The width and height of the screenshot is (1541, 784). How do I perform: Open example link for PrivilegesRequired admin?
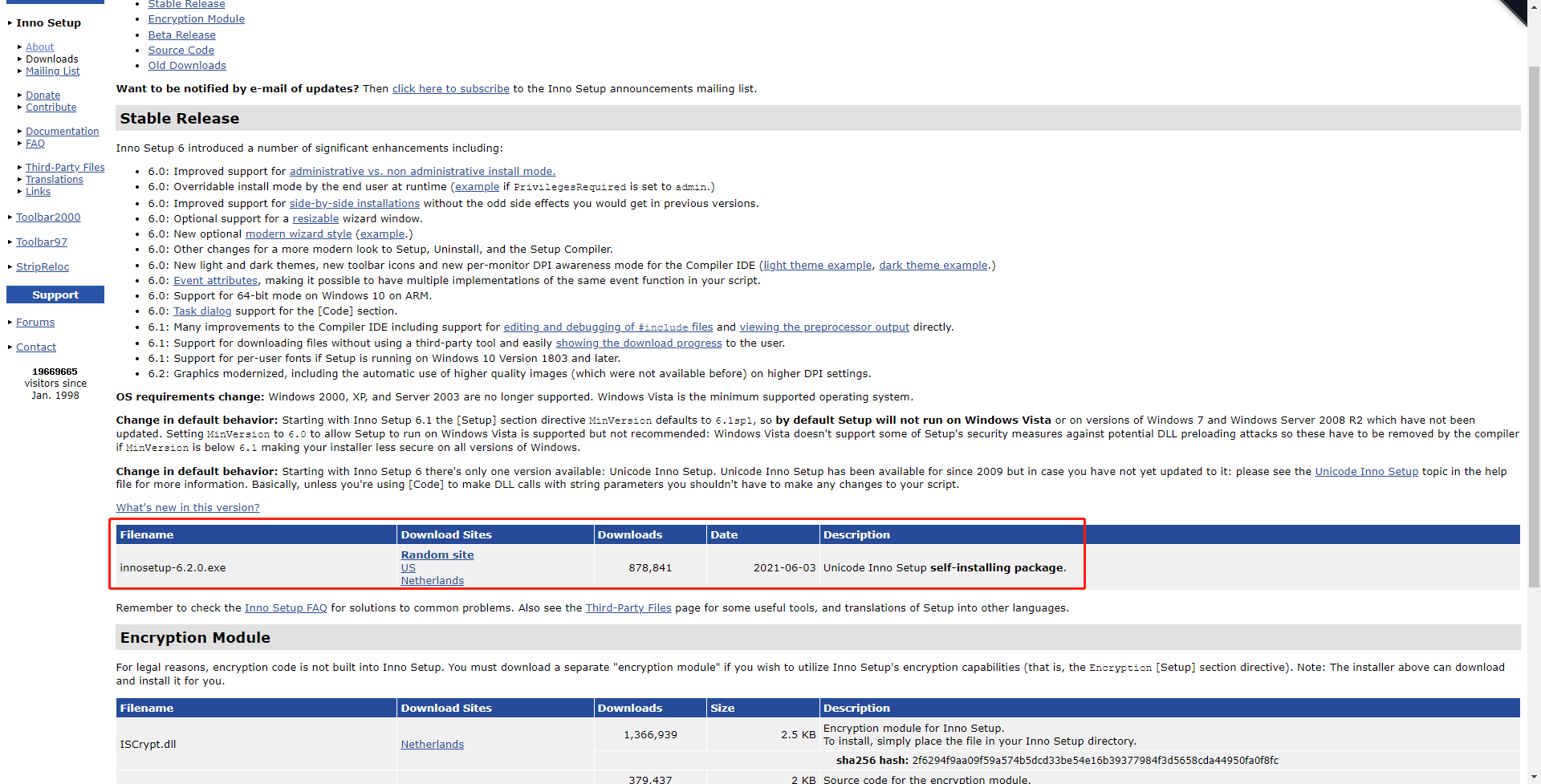click(x=477, y=187)
